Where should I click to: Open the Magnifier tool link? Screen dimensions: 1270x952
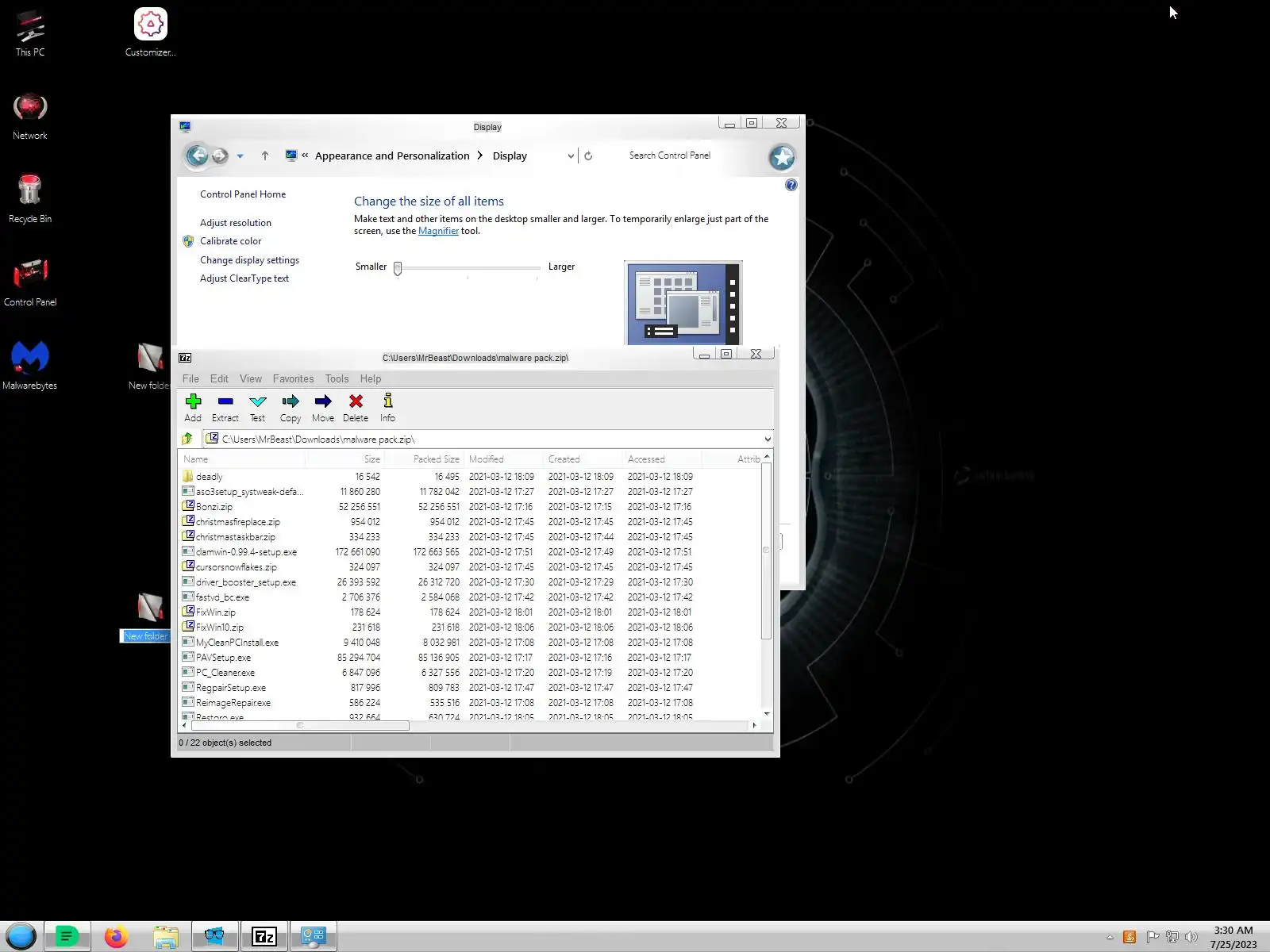pos(438,231)
